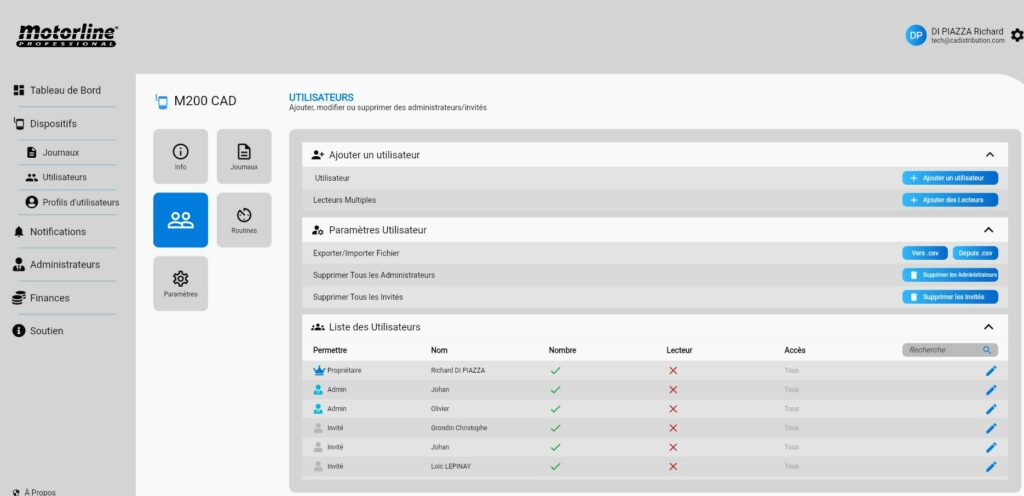Export users with Vers .csv button

[x=924, y=253]
